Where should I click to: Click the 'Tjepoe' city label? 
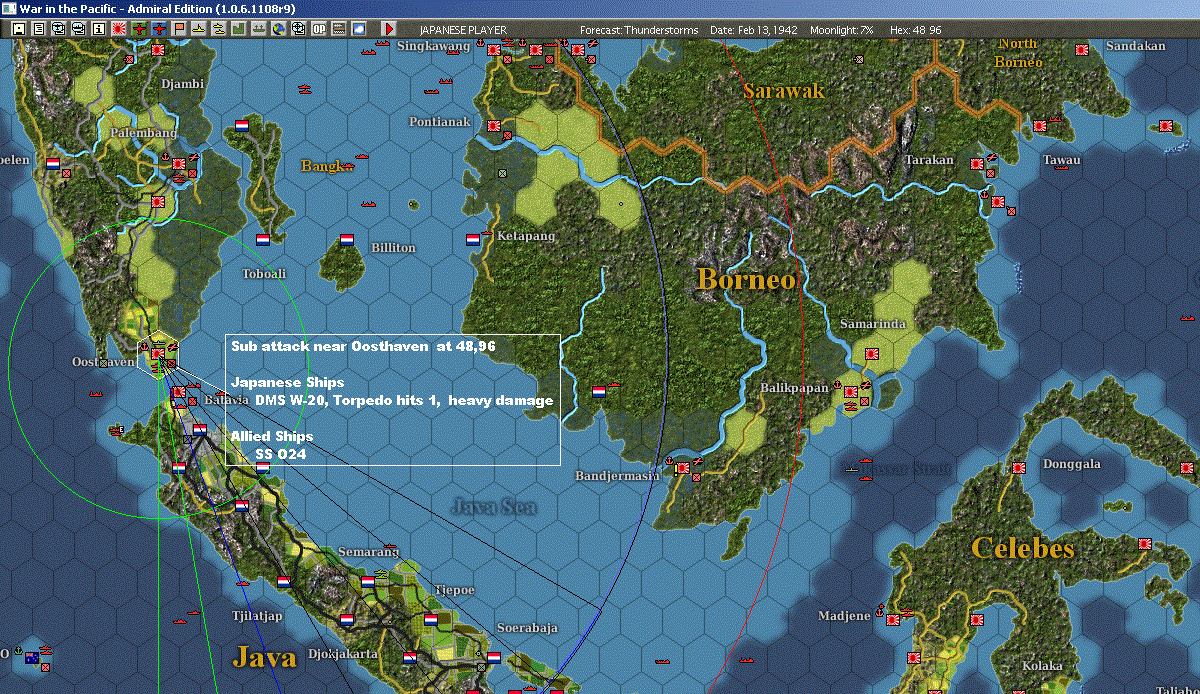coord(454,589)
